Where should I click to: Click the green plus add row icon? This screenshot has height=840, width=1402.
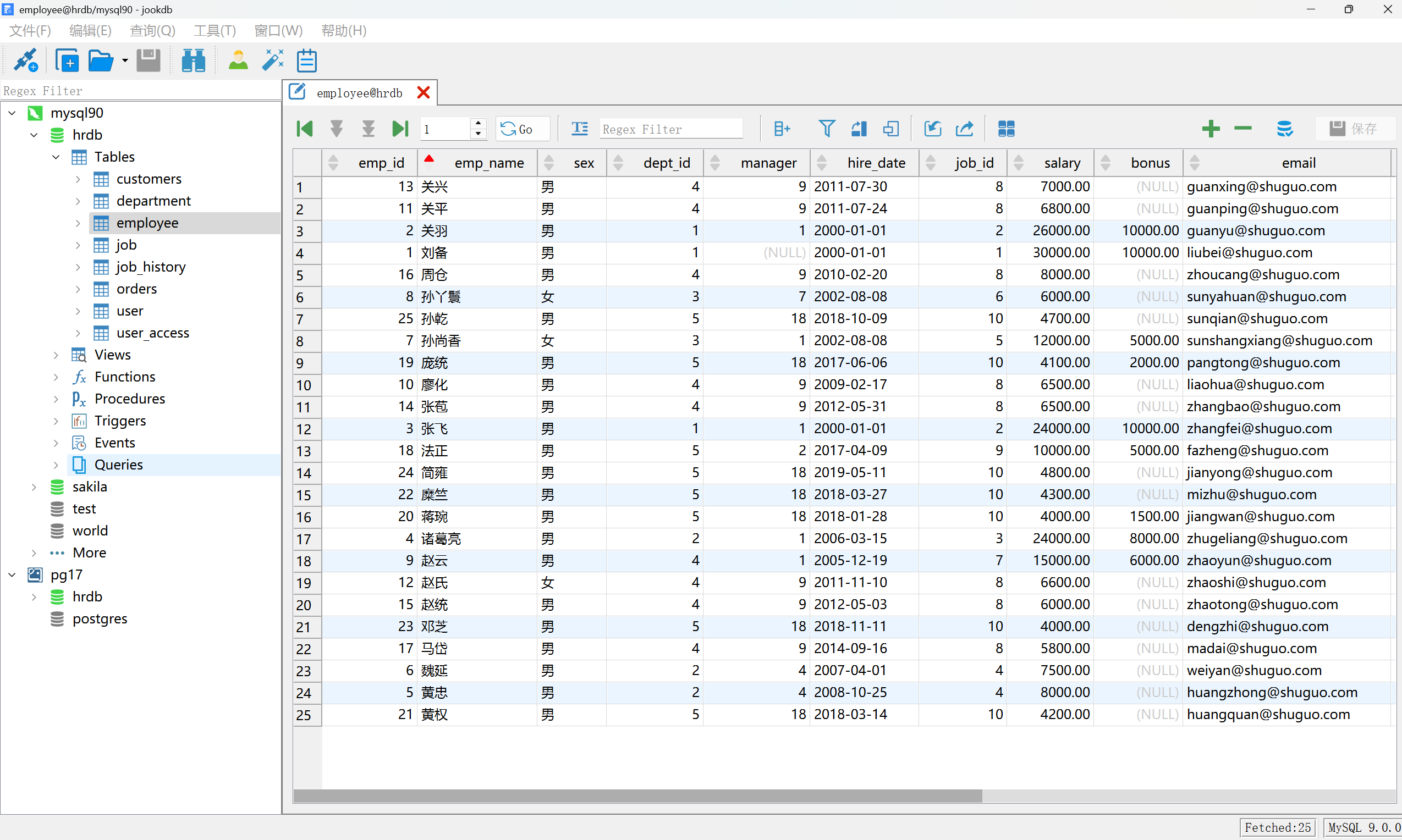1210,129
